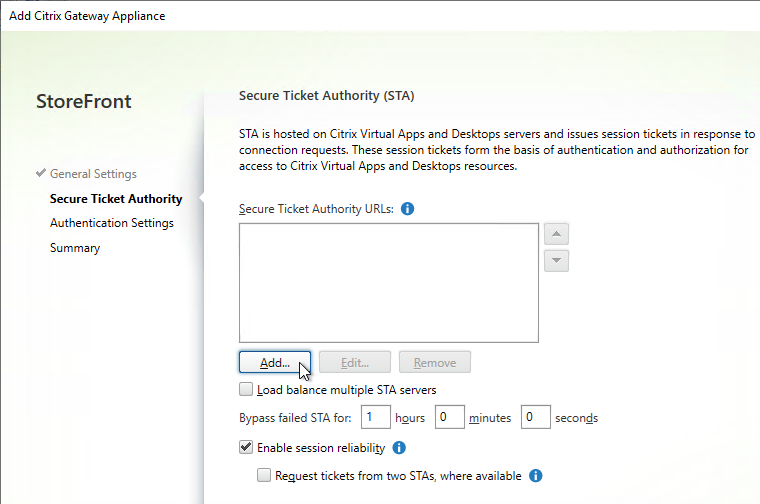760x504 pixels.
Task: Open the General Settings step
Action: point(93,174)
